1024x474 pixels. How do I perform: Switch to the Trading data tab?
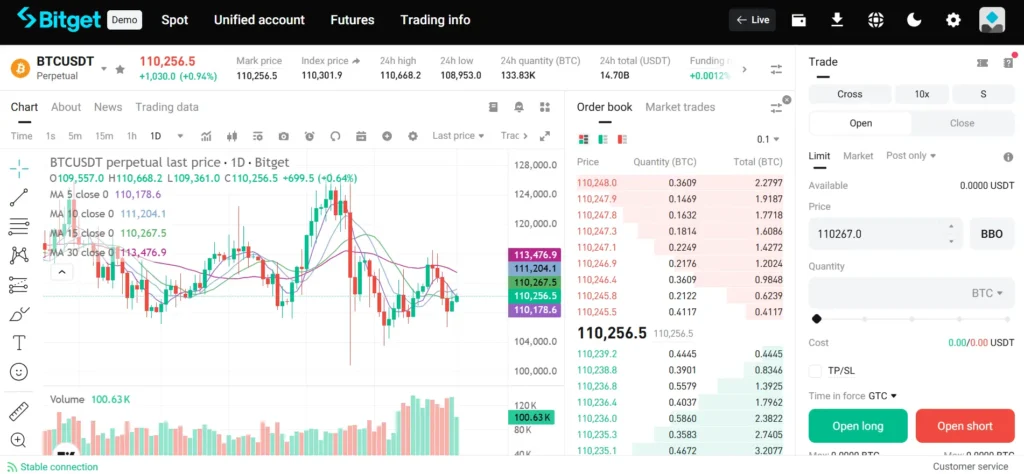coord(167,107)
